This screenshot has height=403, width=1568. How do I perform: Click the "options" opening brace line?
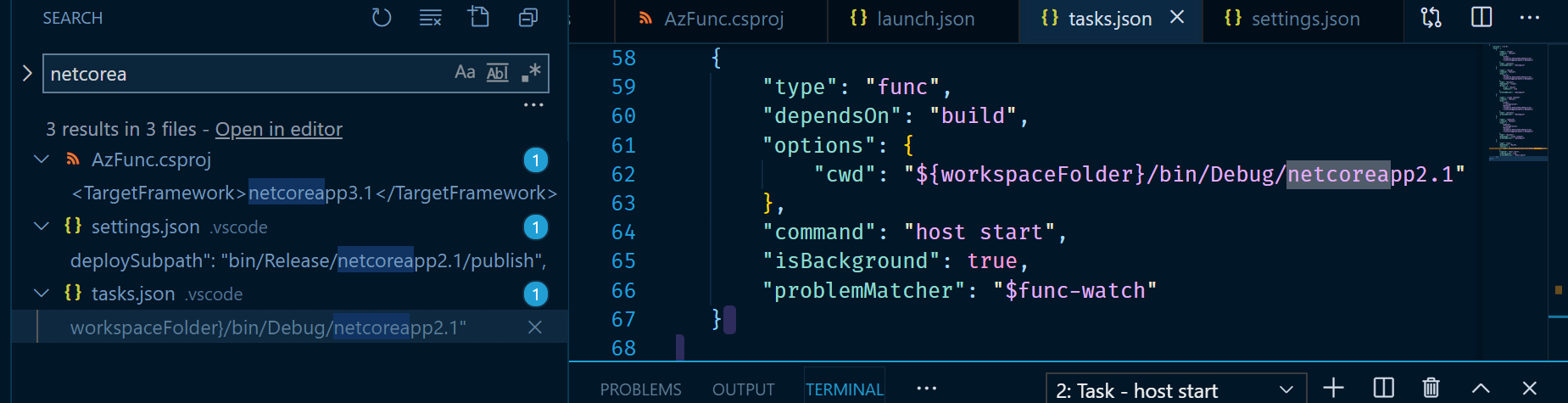(838, 145)
